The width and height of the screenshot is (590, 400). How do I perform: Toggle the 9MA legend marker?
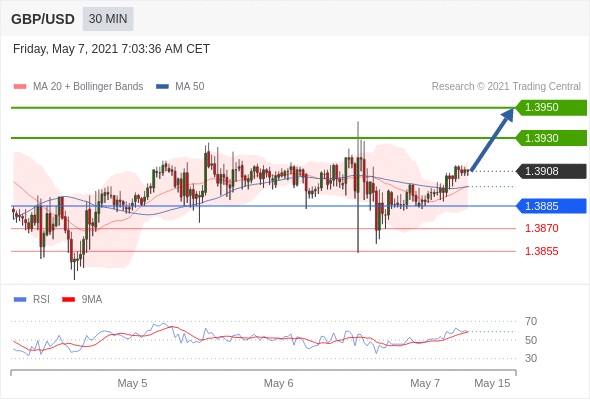point(68,300)
